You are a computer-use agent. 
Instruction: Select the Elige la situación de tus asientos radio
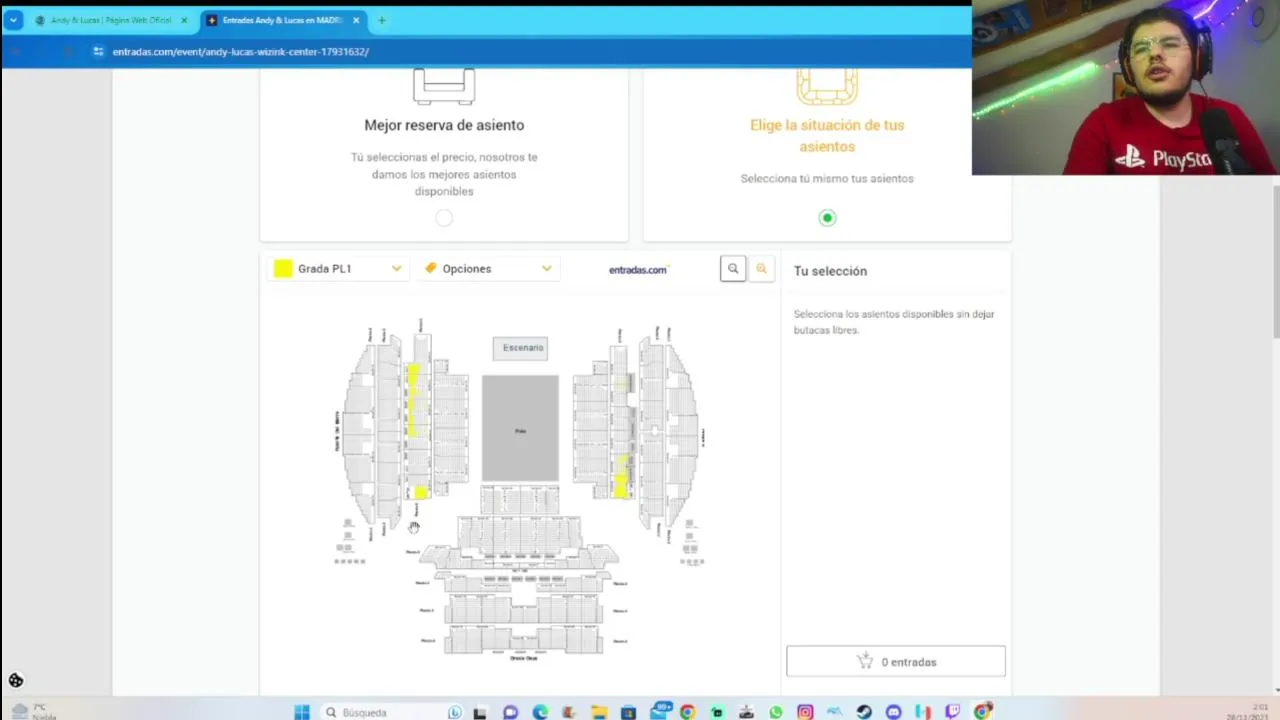point(827,218)
